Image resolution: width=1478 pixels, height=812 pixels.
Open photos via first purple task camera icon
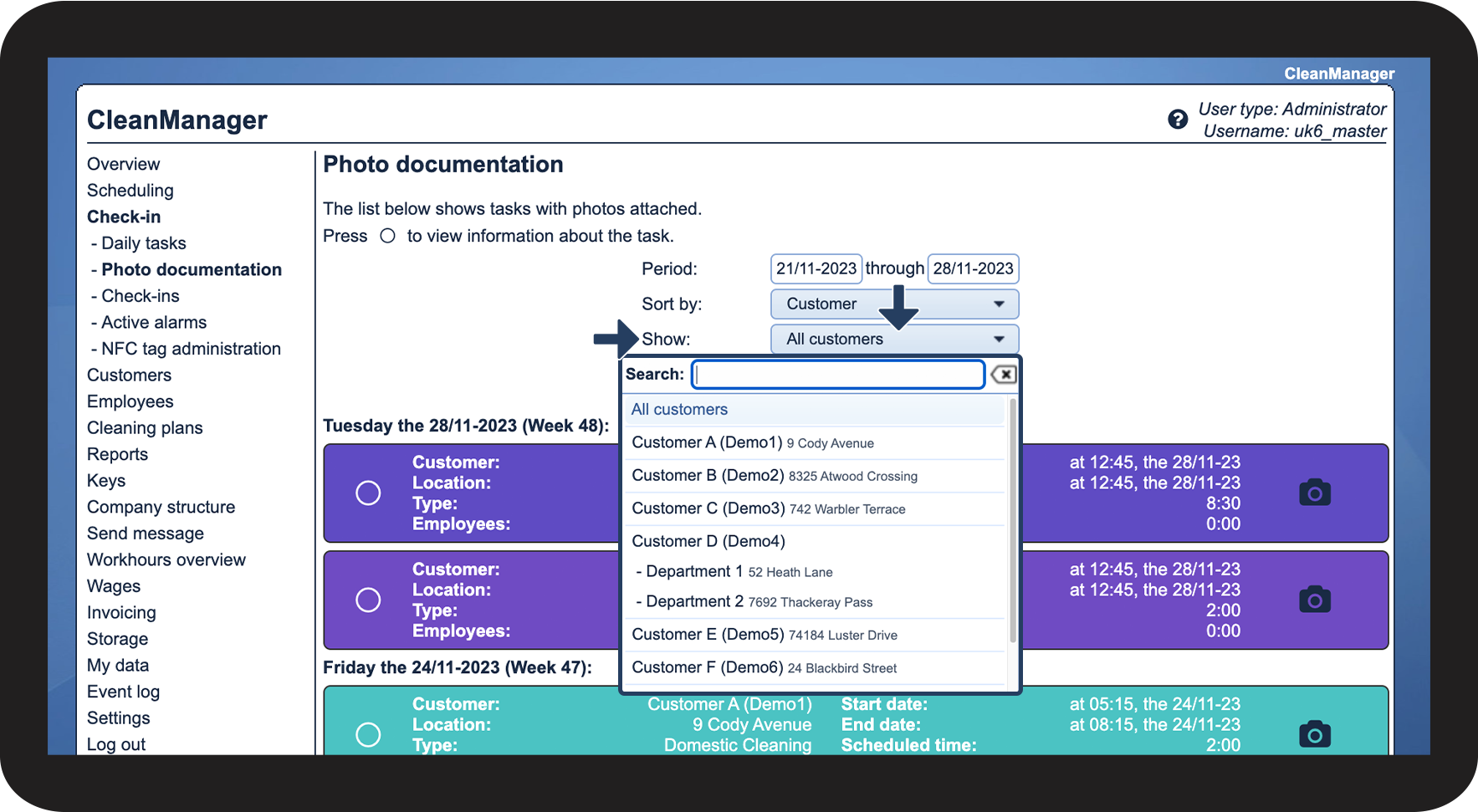[x=1314, y=493]
